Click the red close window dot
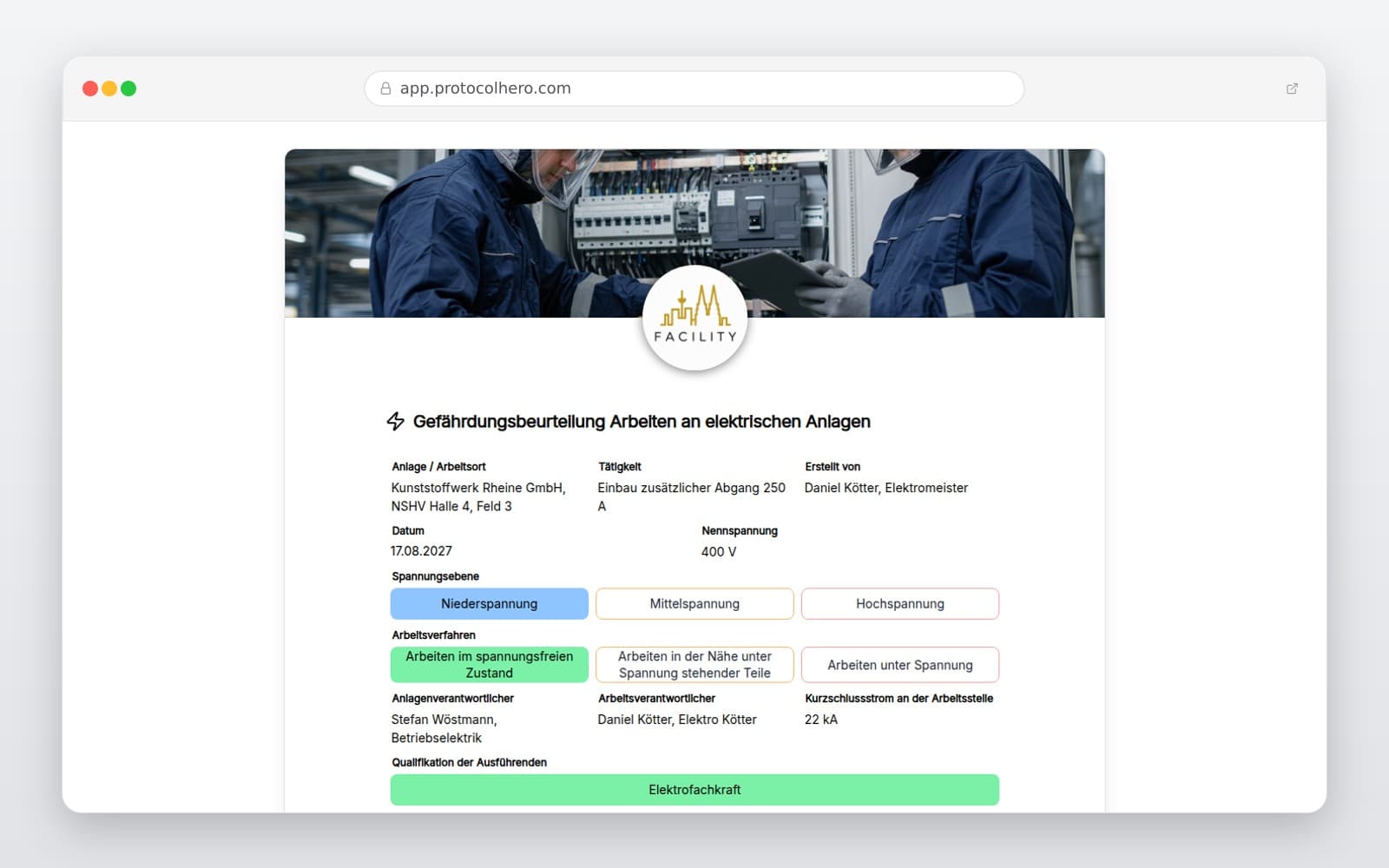Image resolution: width=1389 pixels, height=868 pixels. coord(90,89)
